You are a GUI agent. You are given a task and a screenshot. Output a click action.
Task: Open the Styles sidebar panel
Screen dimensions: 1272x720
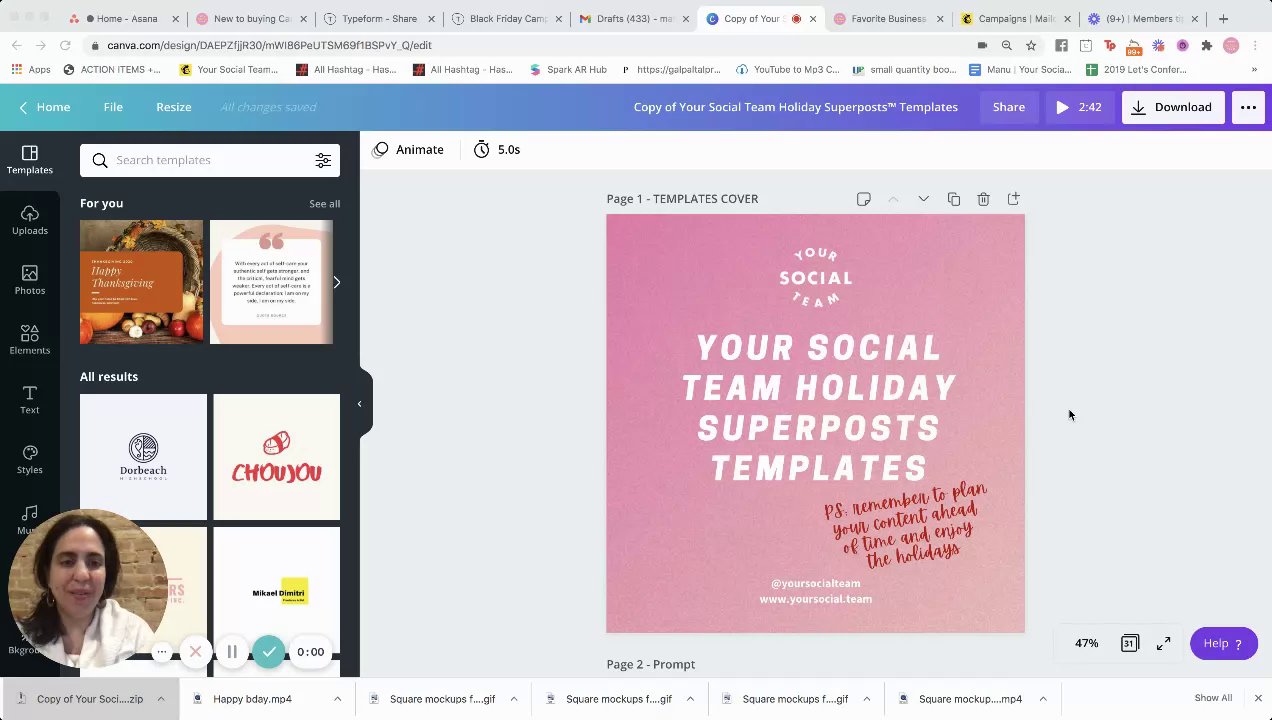pyautogui.click(x=29, y=460)
